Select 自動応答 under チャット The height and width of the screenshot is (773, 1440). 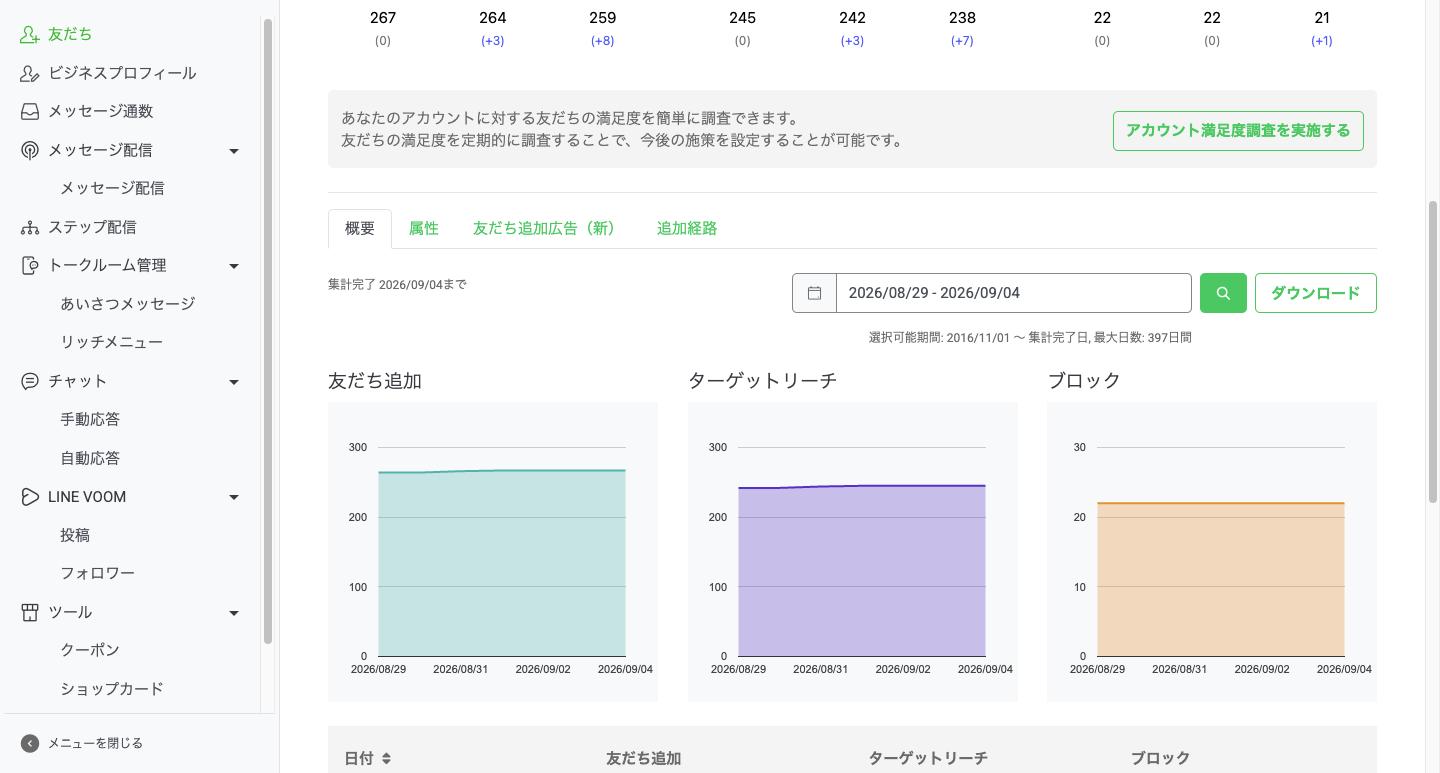point(90,458)
